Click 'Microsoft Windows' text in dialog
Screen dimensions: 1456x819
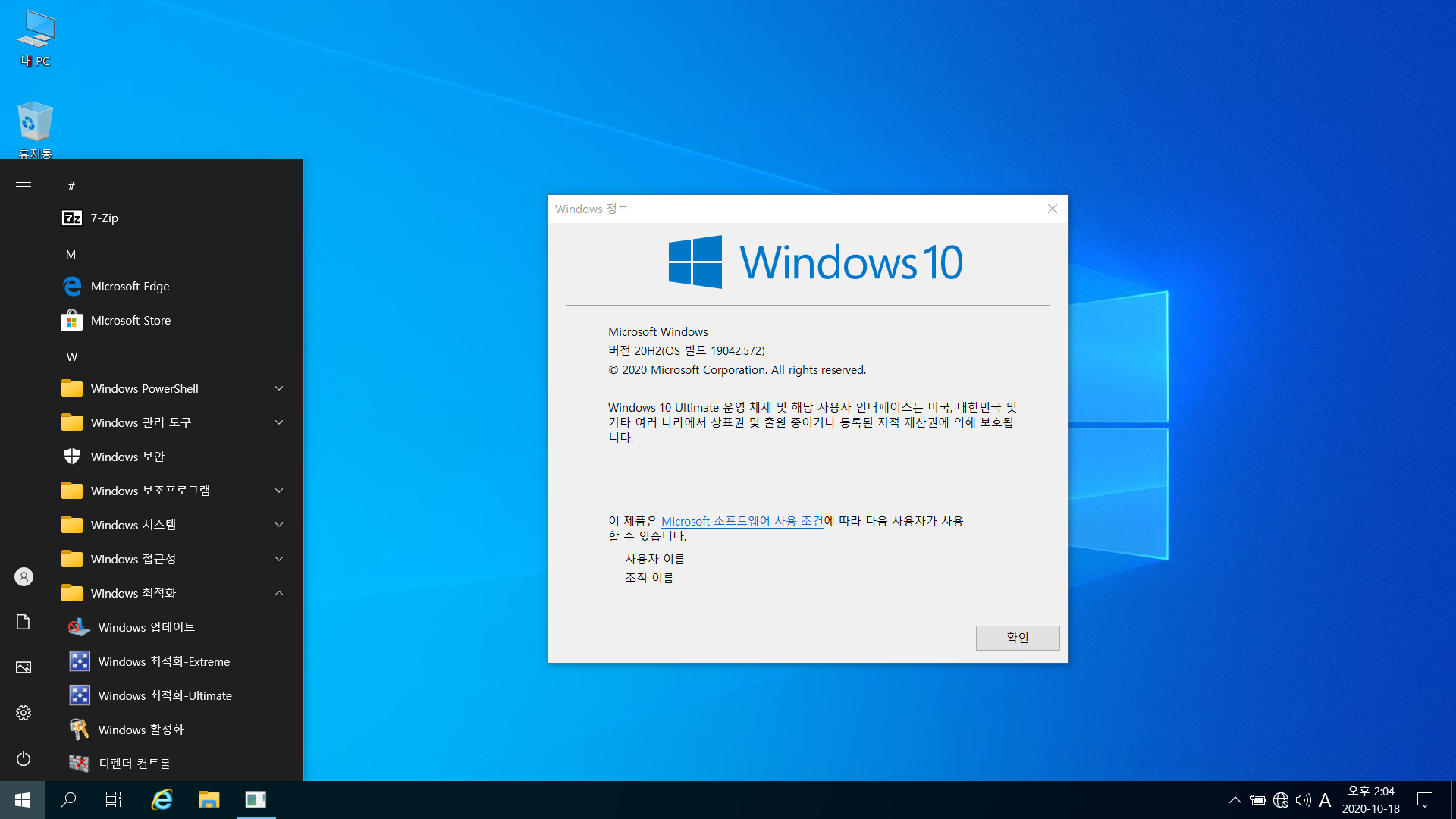658,332
